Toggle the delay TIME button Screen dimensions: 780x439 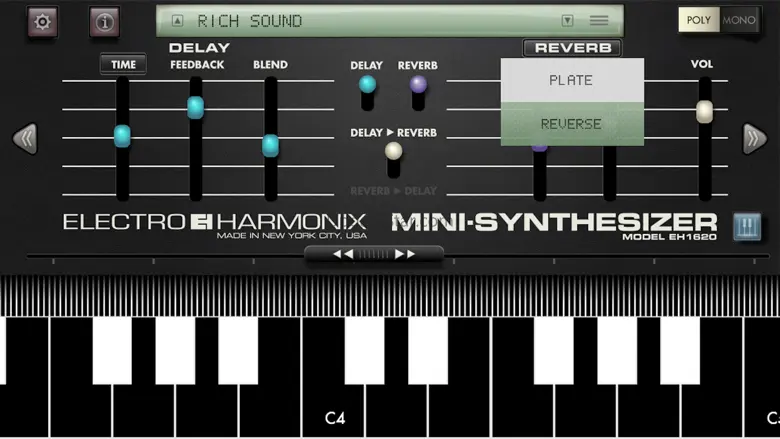click(x=123, y=64)
